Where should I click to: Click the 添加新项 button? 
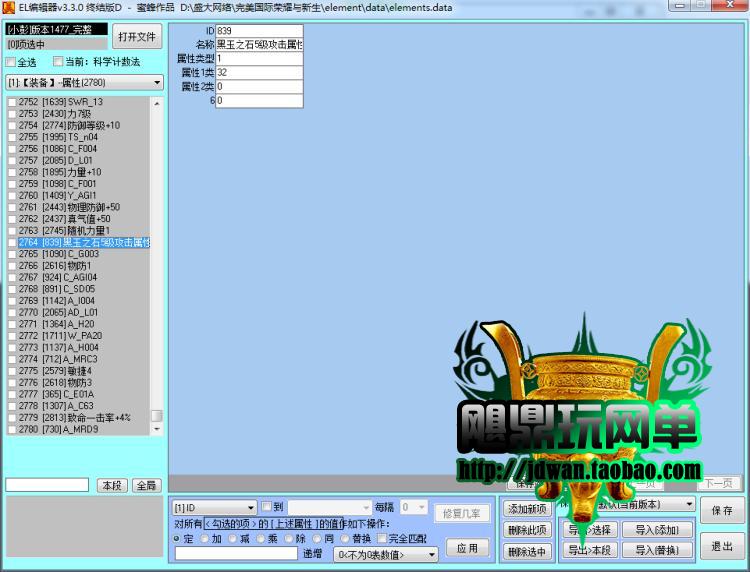(x=526, y=509)
